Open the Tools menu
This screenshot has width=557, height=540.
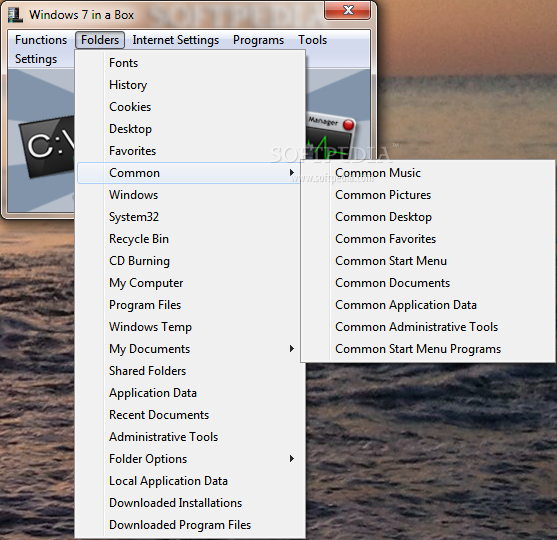click(x=312, y=40)
